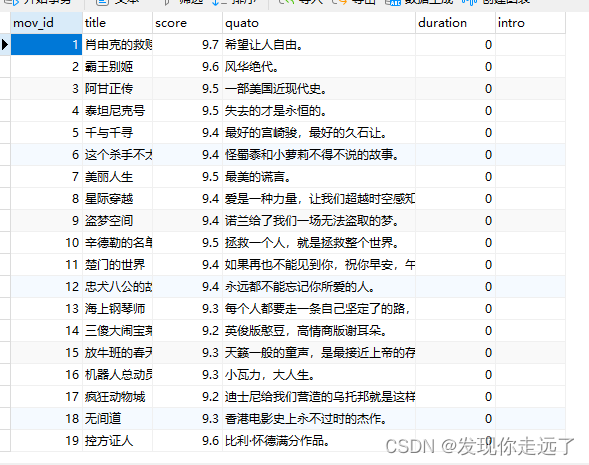
Task: Select the duration column header
Action: pos(455,23)
